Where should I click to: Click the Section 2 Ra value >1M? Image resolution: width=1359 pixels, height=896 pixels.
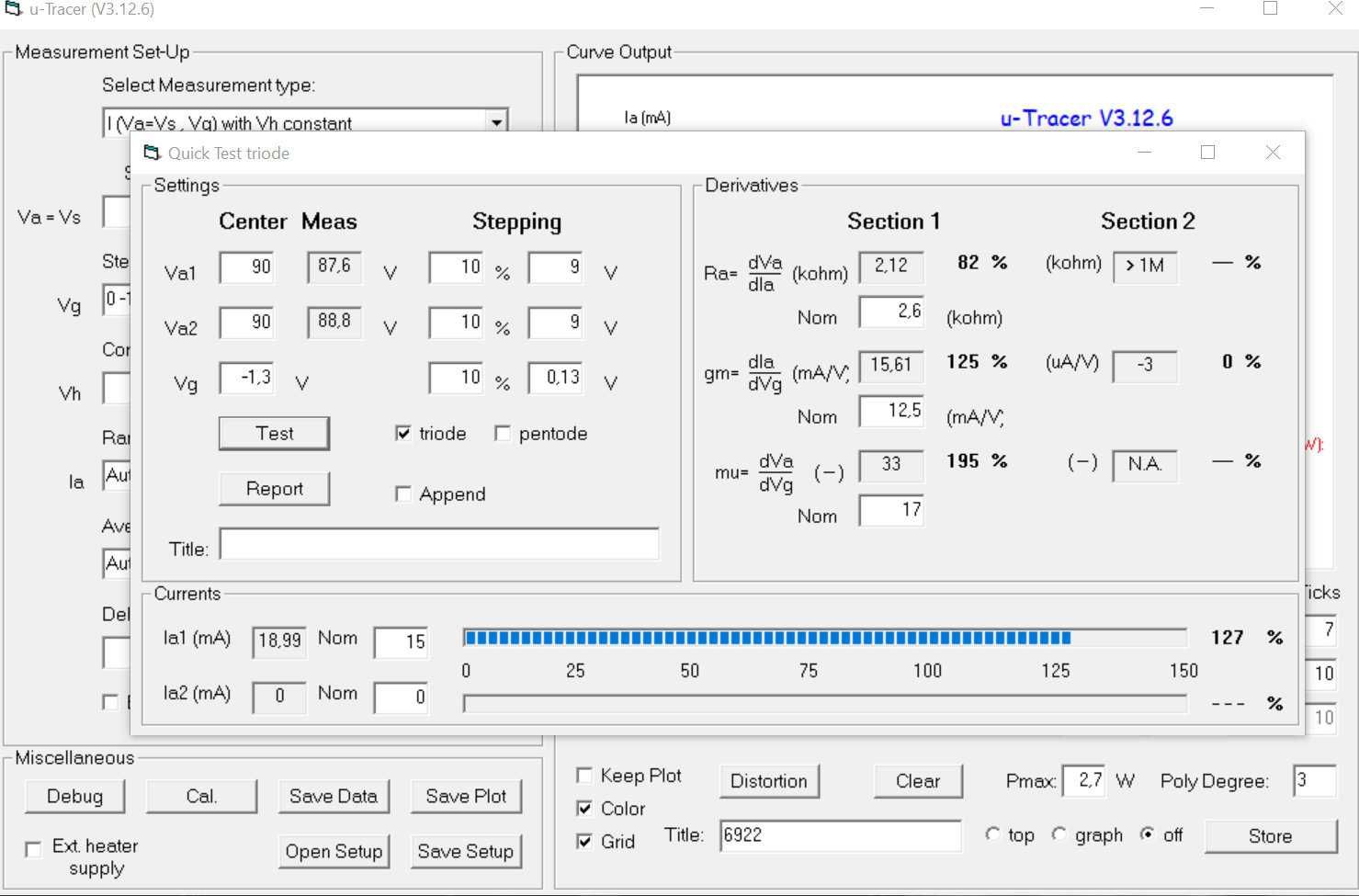(1144, 267)
